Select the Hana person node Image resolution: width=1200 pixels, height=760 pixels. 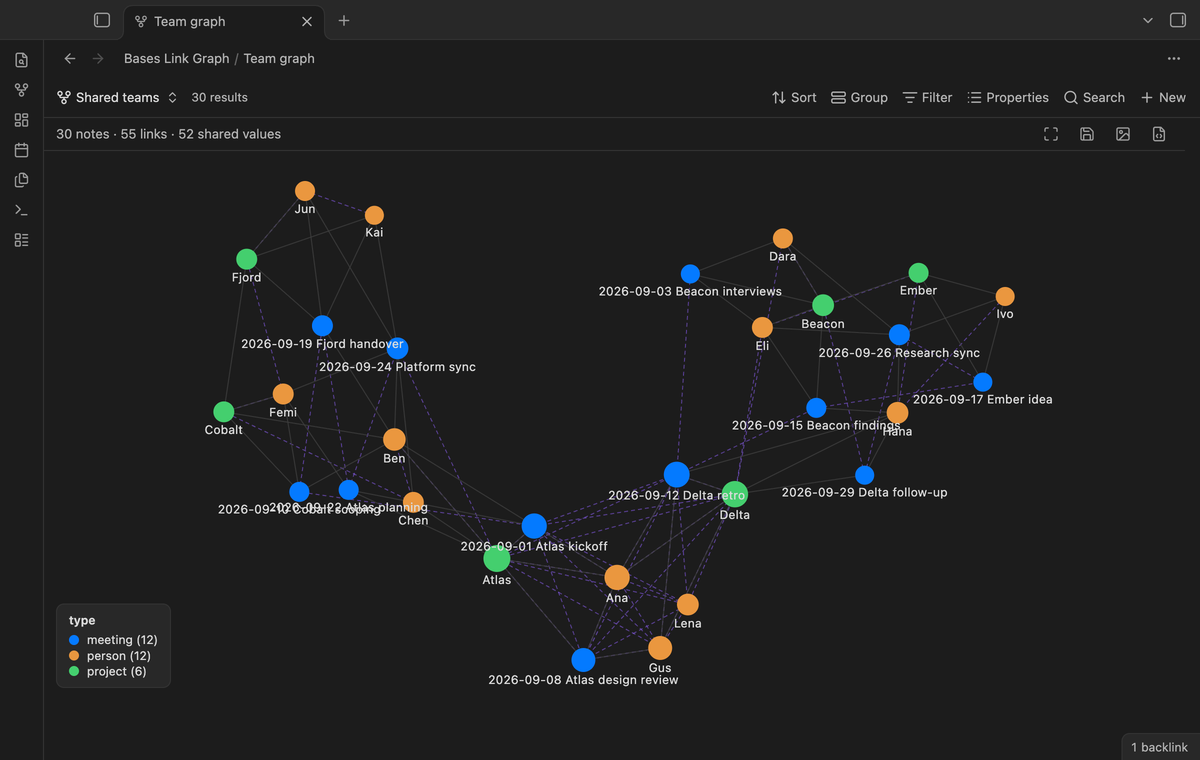point(897,413)
